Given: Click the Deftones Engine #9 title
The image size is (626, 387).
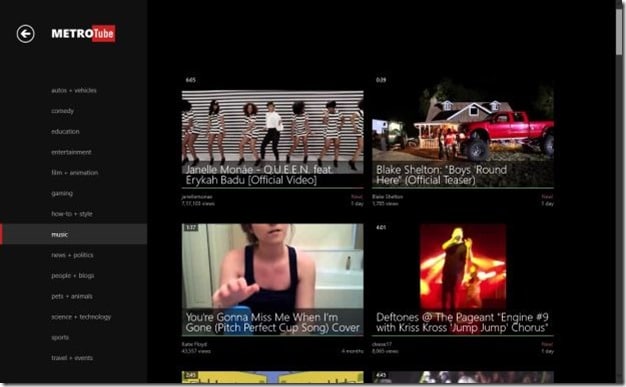Looking at the screenshot, I should [x=462, y=323].
